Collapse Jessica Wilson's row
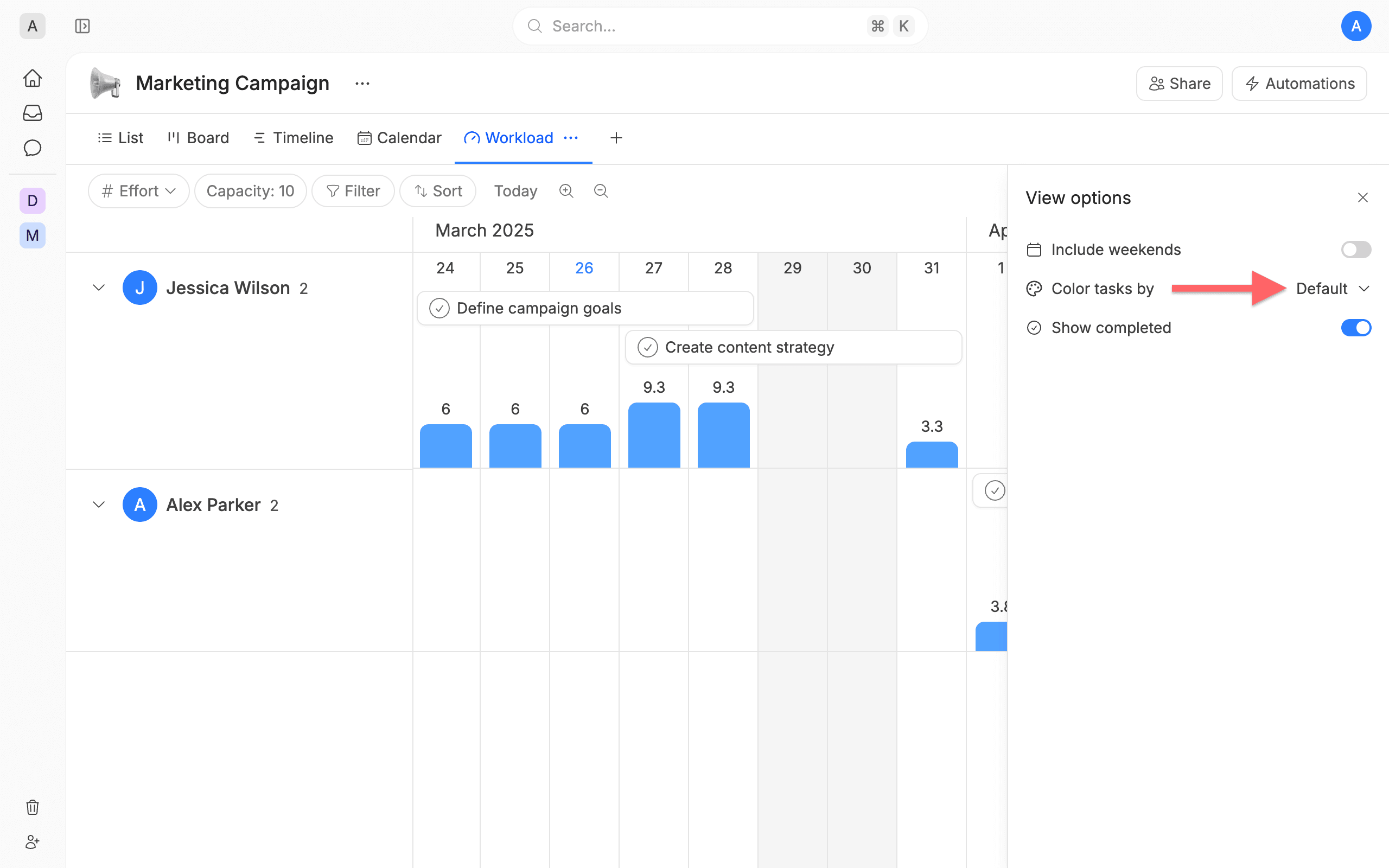This screenshot has height=868, width=1389. [x=99, y=288]
